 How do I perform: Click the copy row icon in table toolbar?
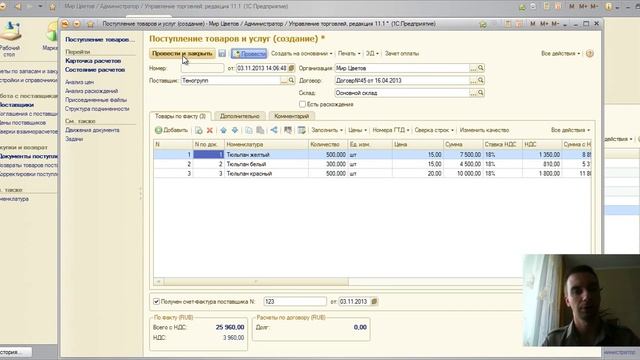click(199, 130)
